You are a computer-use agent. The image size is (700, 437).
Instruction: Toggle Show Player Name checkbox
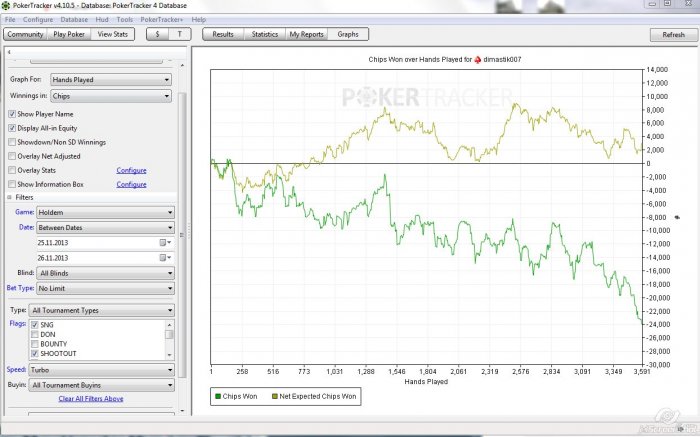pyautogui.click(x=12, y=114)
